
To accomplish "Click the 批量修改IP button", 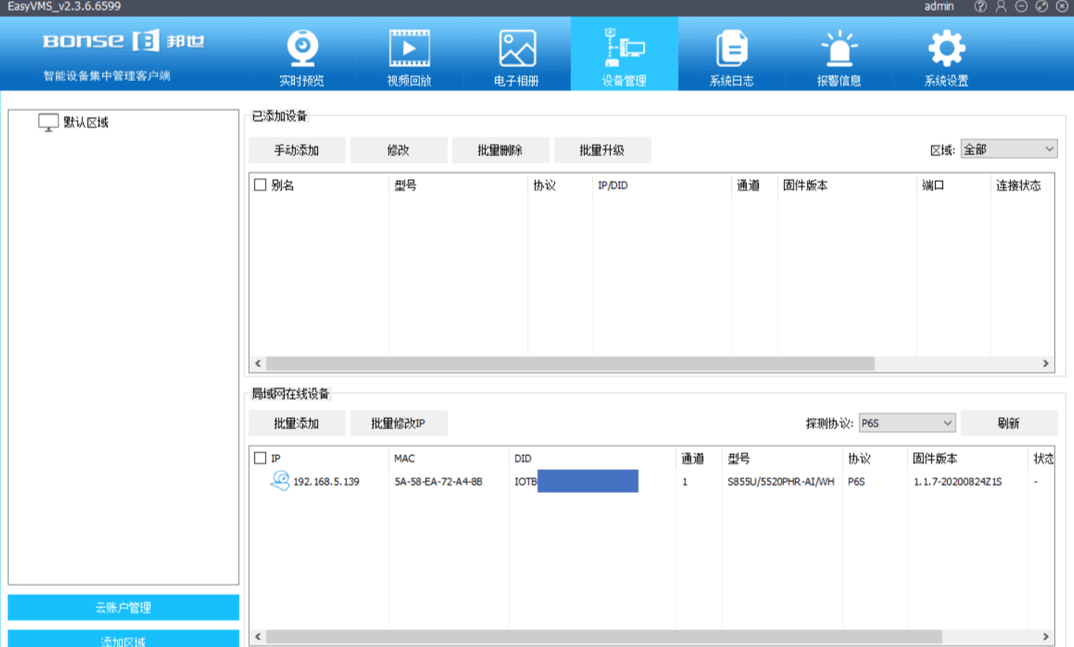I will pos(398,423).
